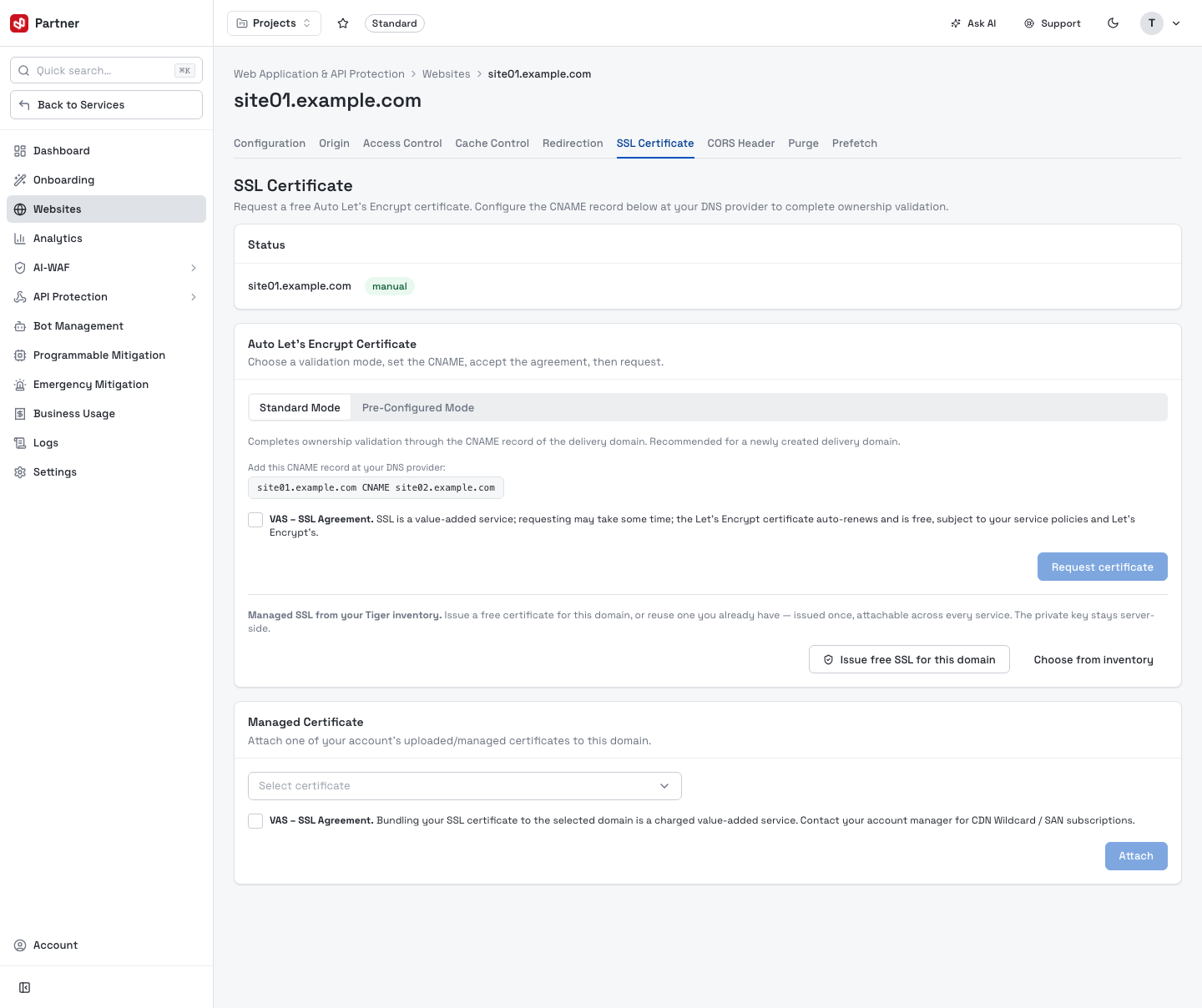Click the Account person icon
The width and height of the screenshot is (1202, 1008).
tap(20, 945)
